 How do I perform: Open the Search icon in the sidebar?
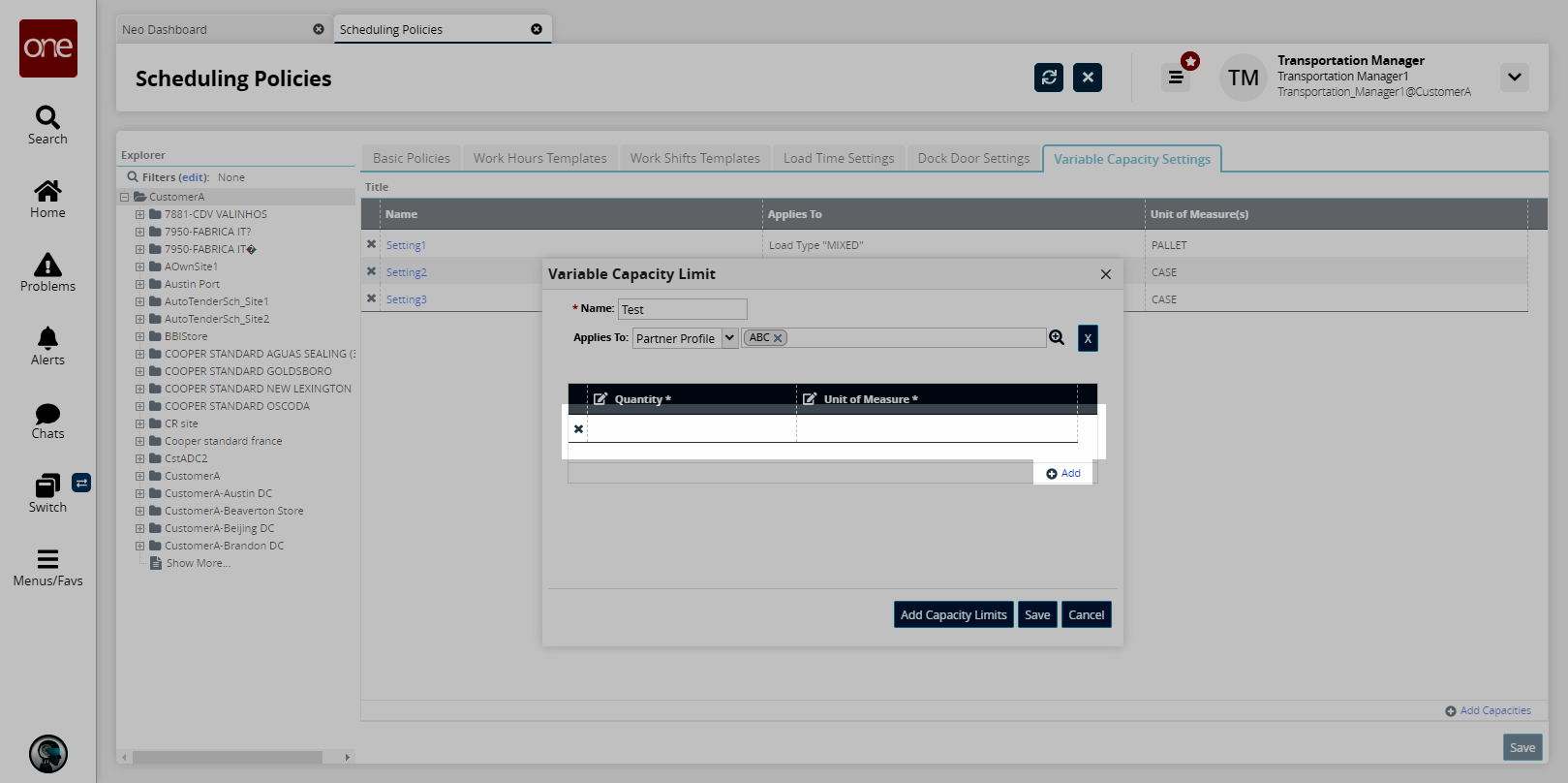coord(47,118)
